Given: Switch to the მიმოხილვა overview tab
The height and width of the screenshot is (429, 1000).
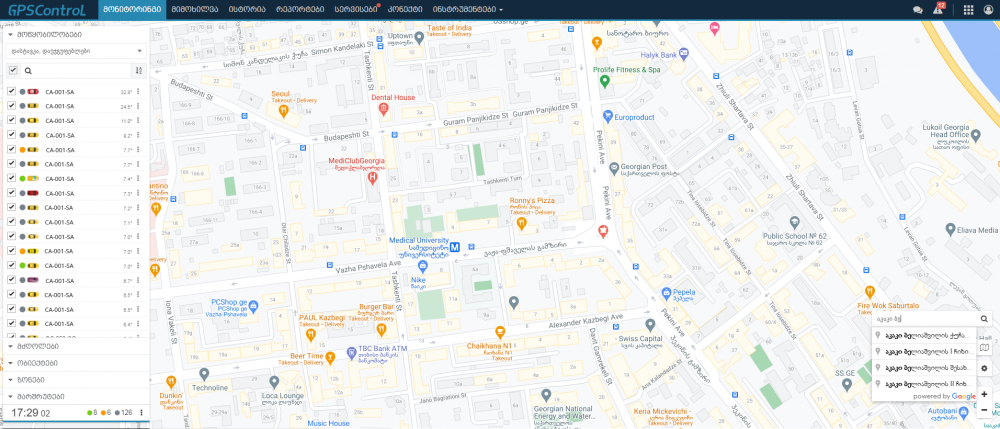Looking at the screenshot, I should 195,10.
